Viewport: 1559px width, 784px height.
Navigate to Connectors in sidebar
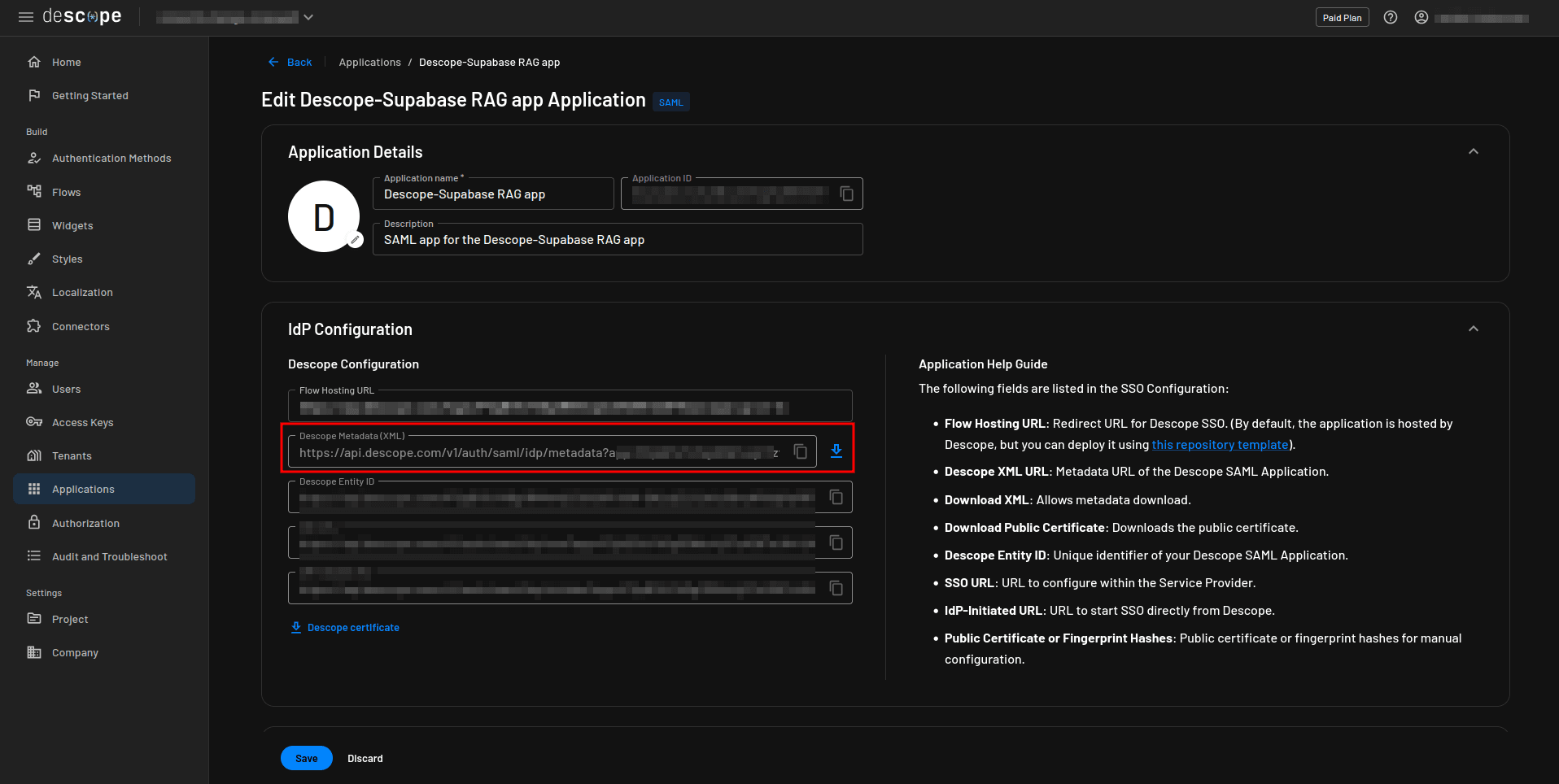pos(81,327)
